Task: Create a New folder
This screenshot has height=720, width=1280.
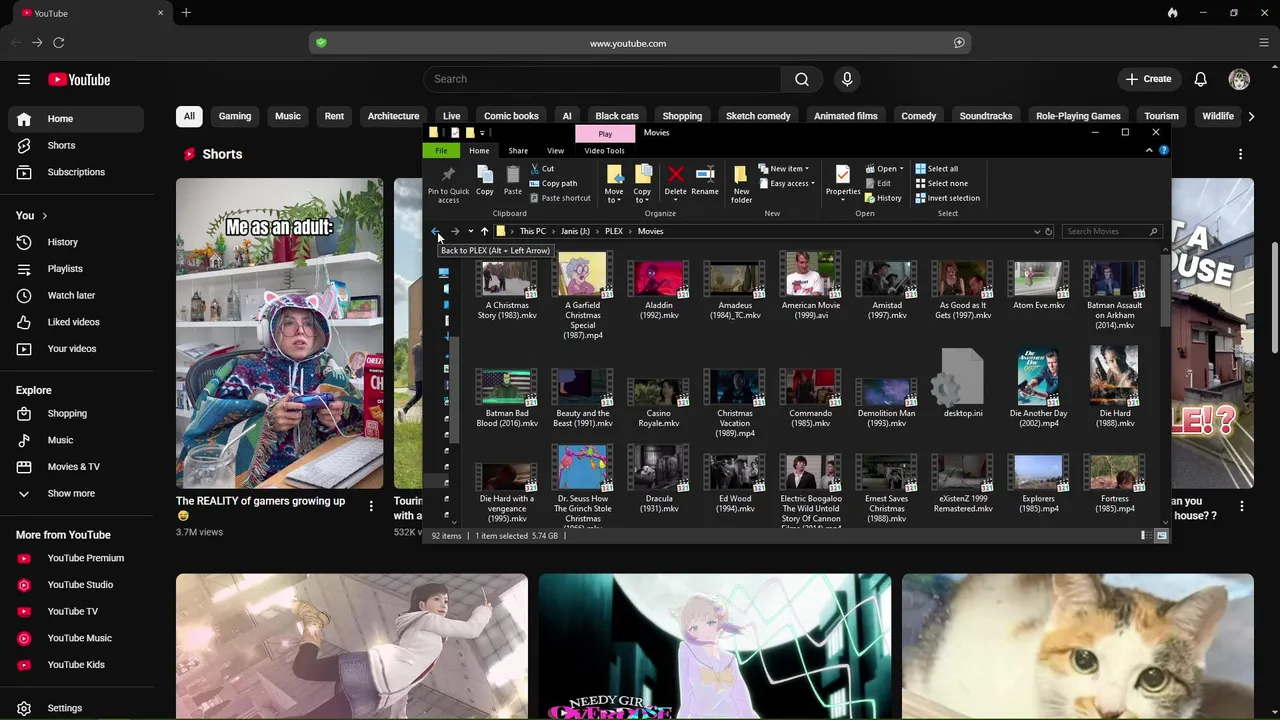Action: [x=741, y=184]
